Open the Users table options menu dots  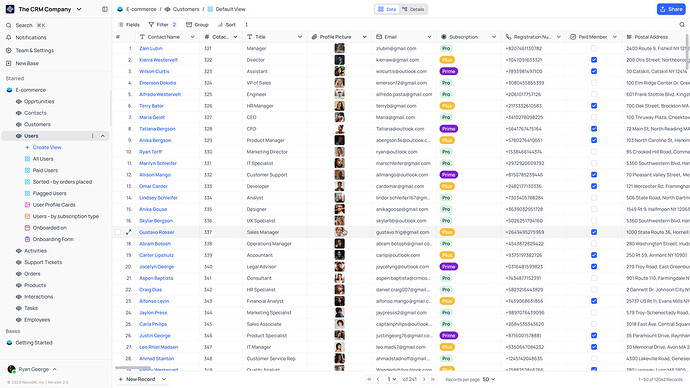point(92,136)
